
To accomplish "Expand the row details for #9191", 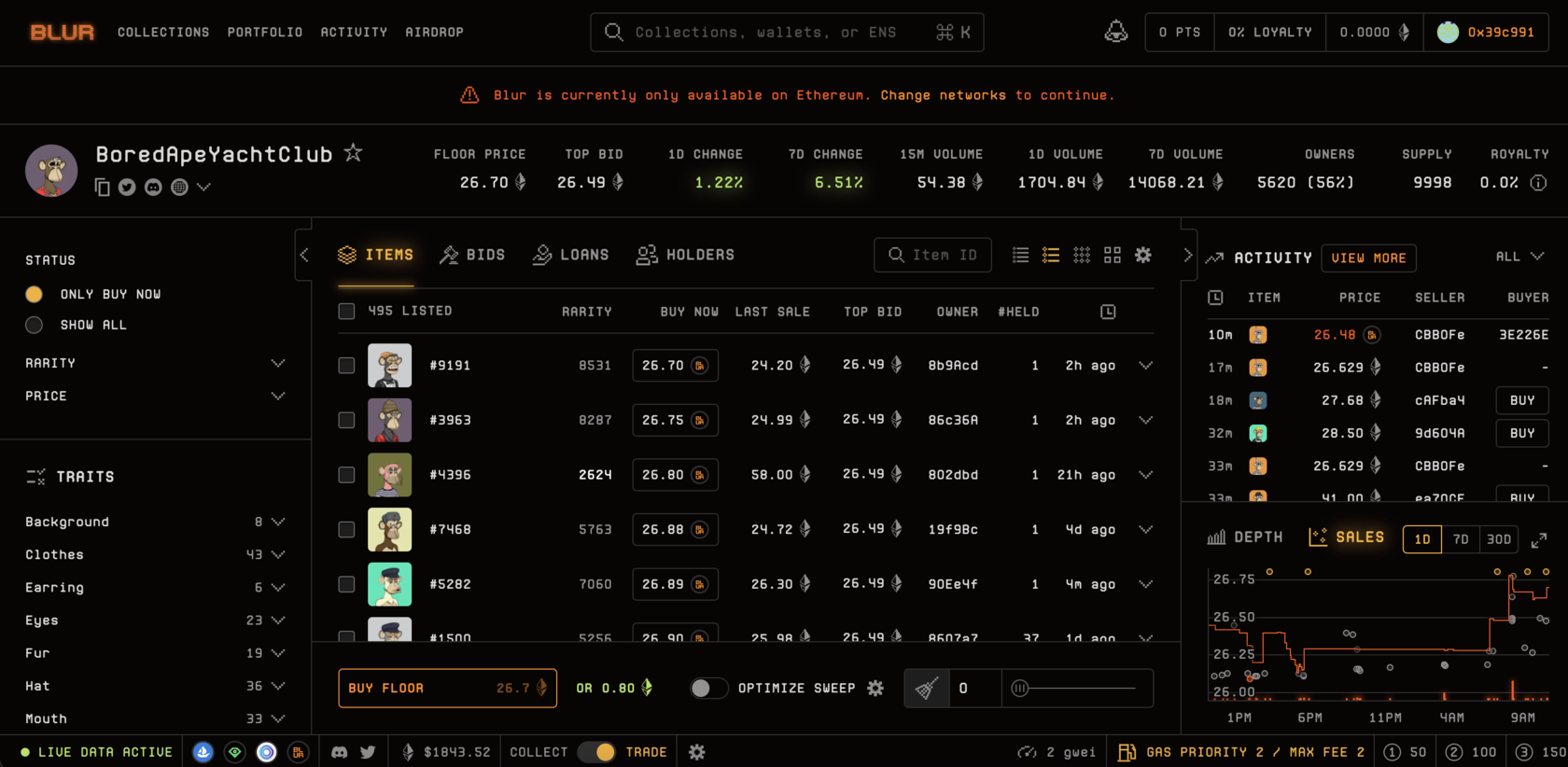I will click(x=1145, y=366).
